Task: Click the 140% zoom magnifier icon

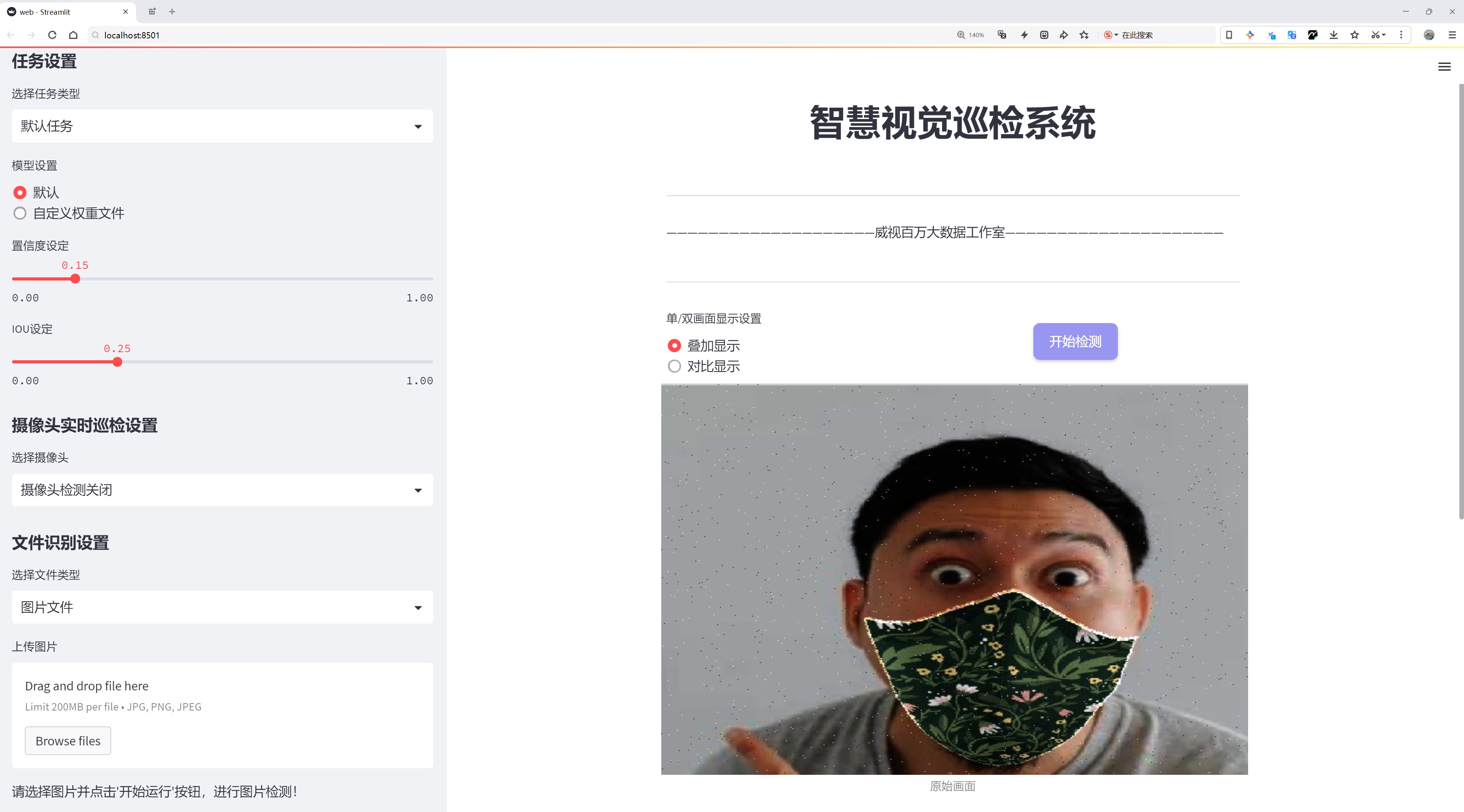Action: click(x=961, y=35)
